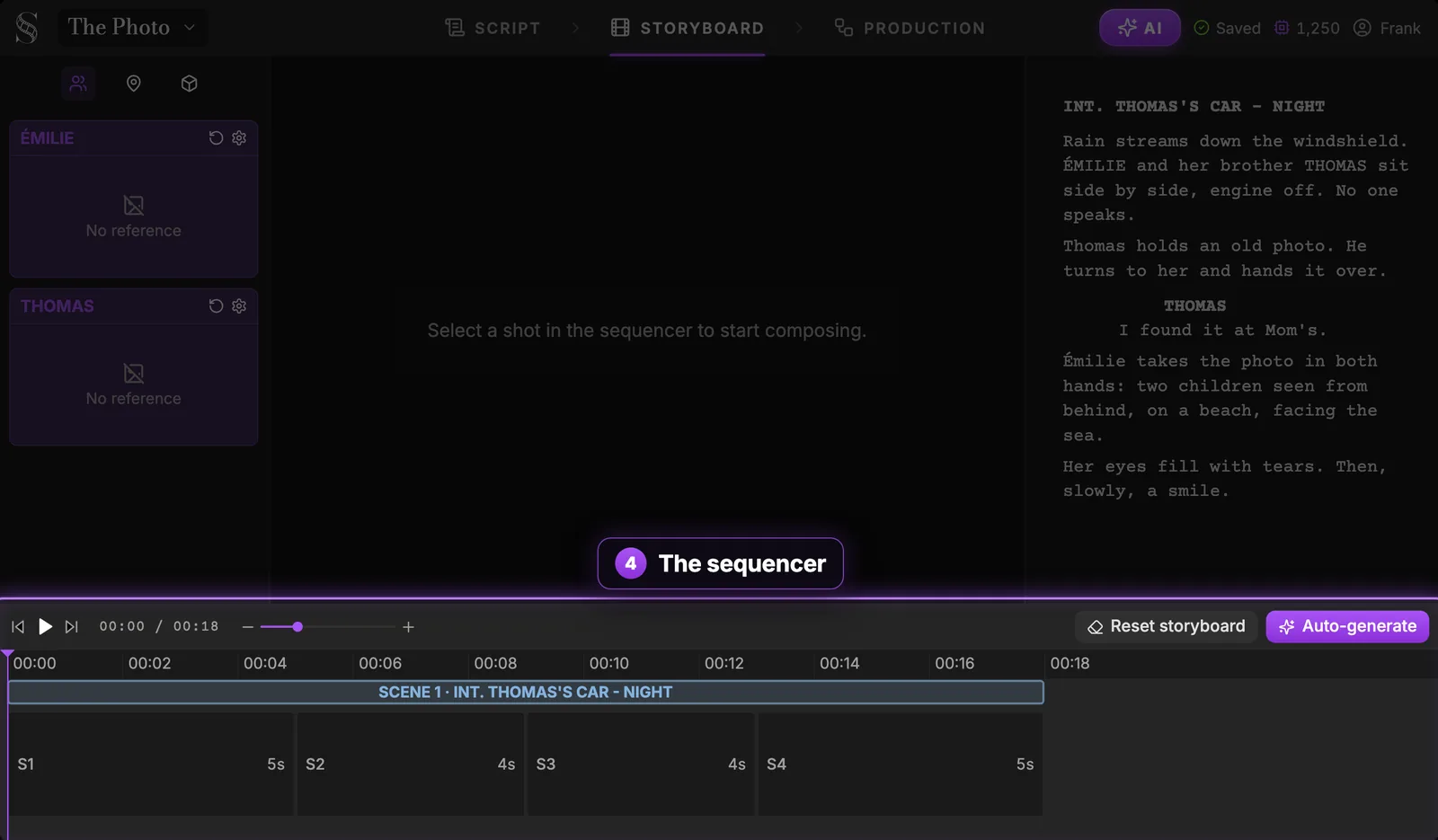Select shot S1 in the sequencer

(x=151, y=765)
